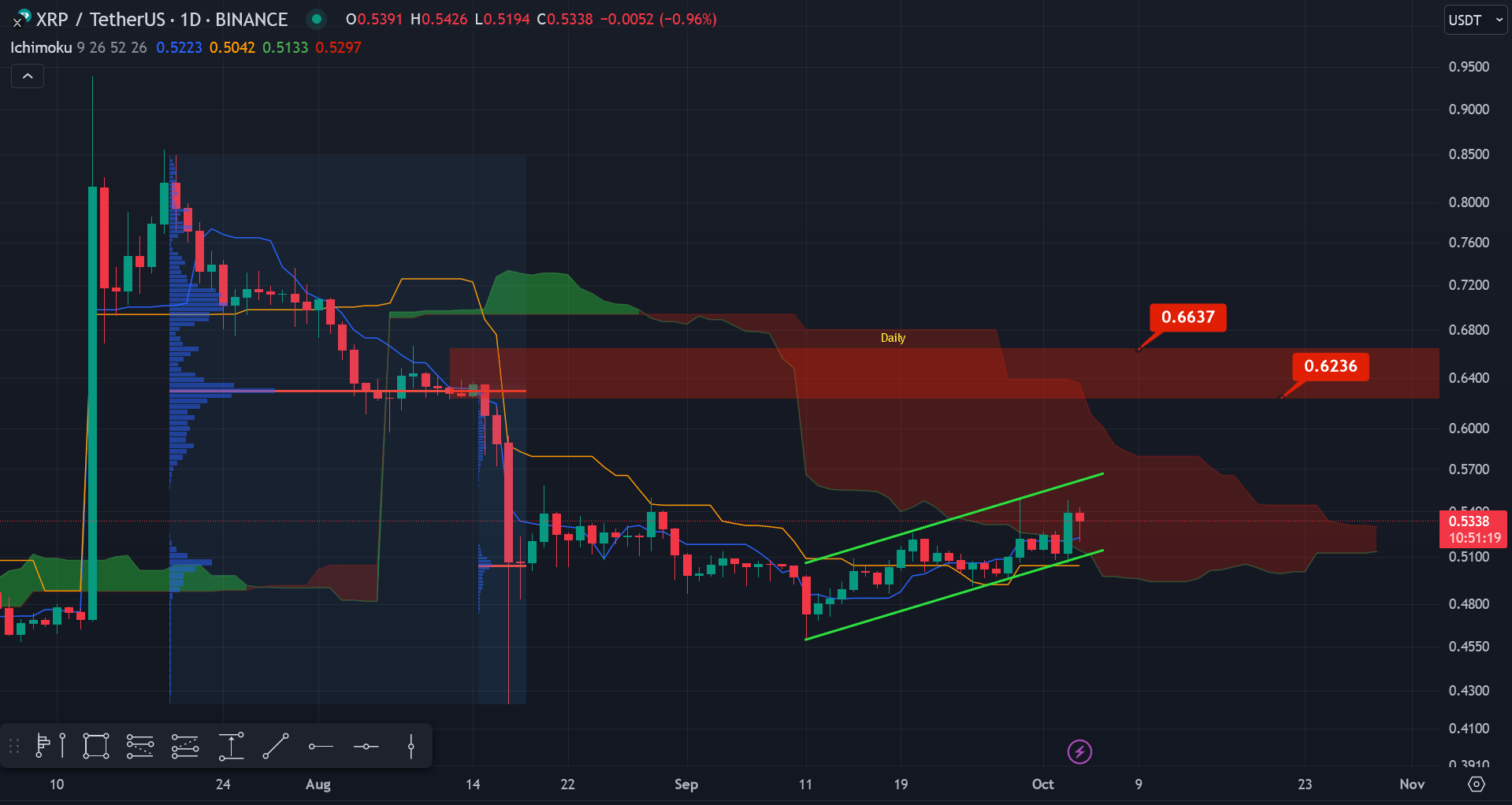This screenshot has width=1512, height=805.
Task: Select the Fixed Range Volume Profile tool
Action: pyautogui.click(x=51, y=746)
